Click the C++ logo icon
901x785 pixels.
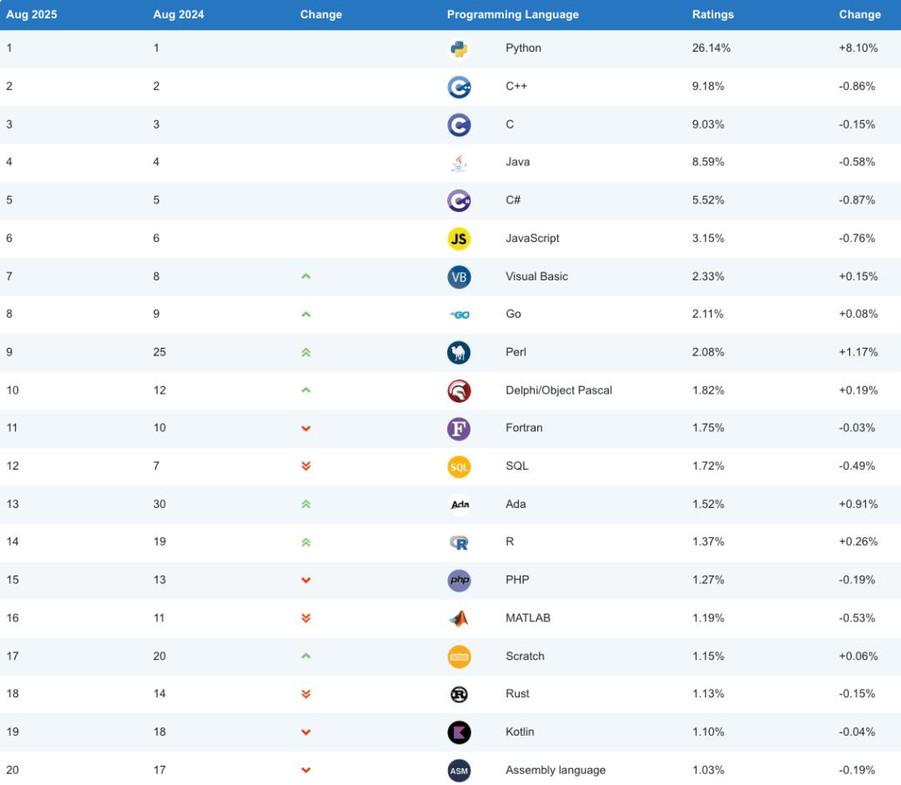(x=459, y=87)
